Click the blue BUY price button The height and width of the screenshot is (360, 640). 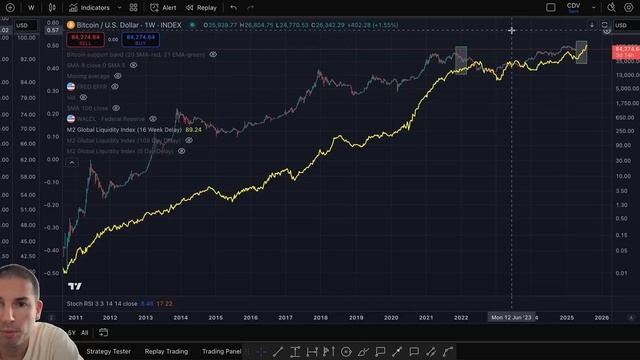(x=140, y=40)
